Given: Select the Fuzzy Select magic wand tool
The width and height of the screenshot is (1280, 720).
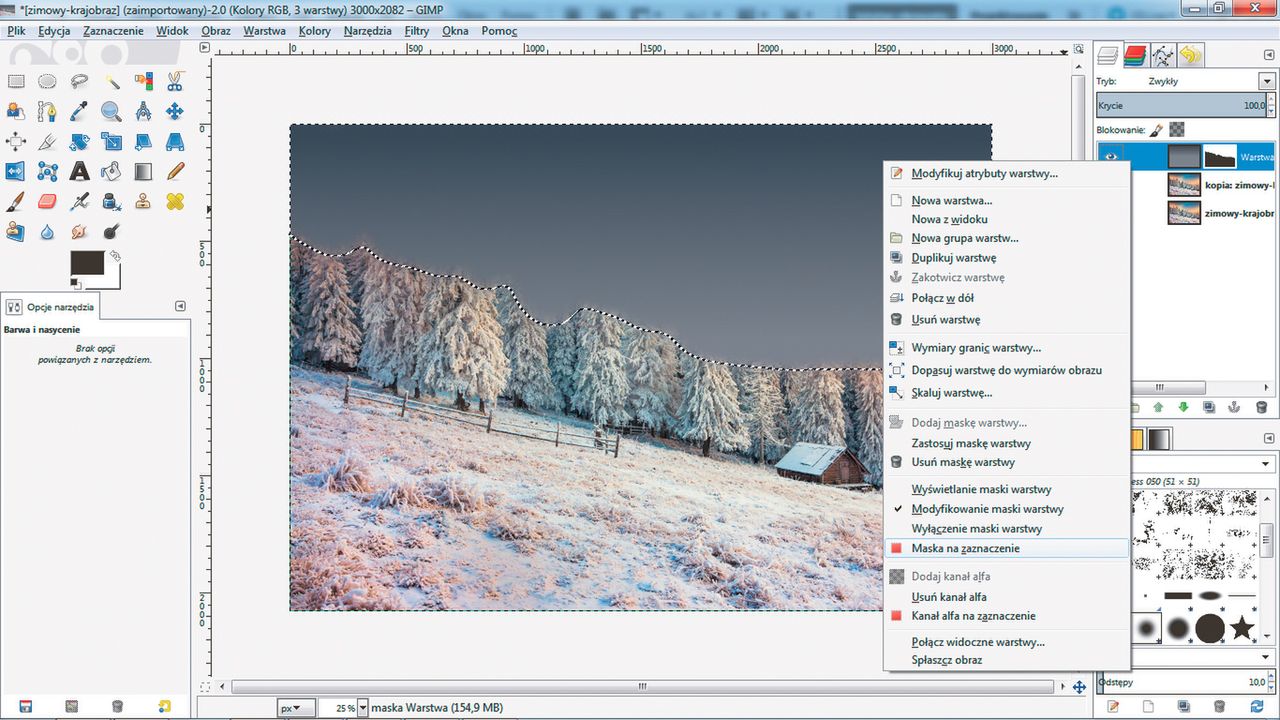Looking at the screenshot, I should (x=112, y=82).
